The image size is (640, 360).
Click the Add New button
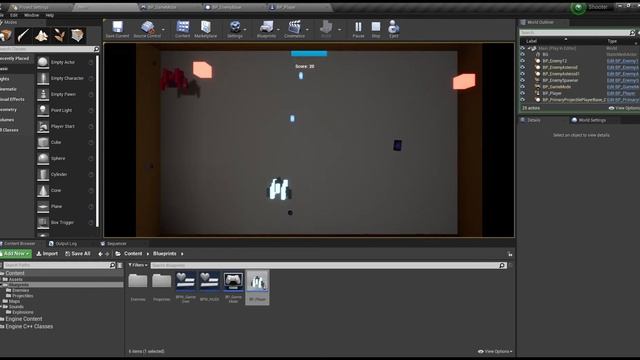(x=16, y=254)
